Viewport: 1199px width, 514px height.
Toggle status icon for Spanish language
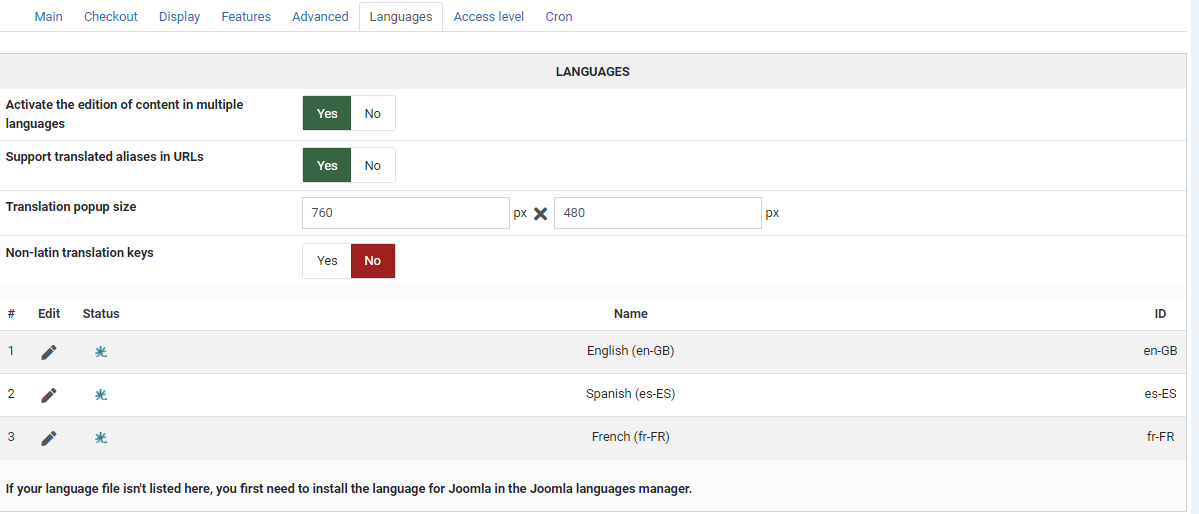(100, 395)
